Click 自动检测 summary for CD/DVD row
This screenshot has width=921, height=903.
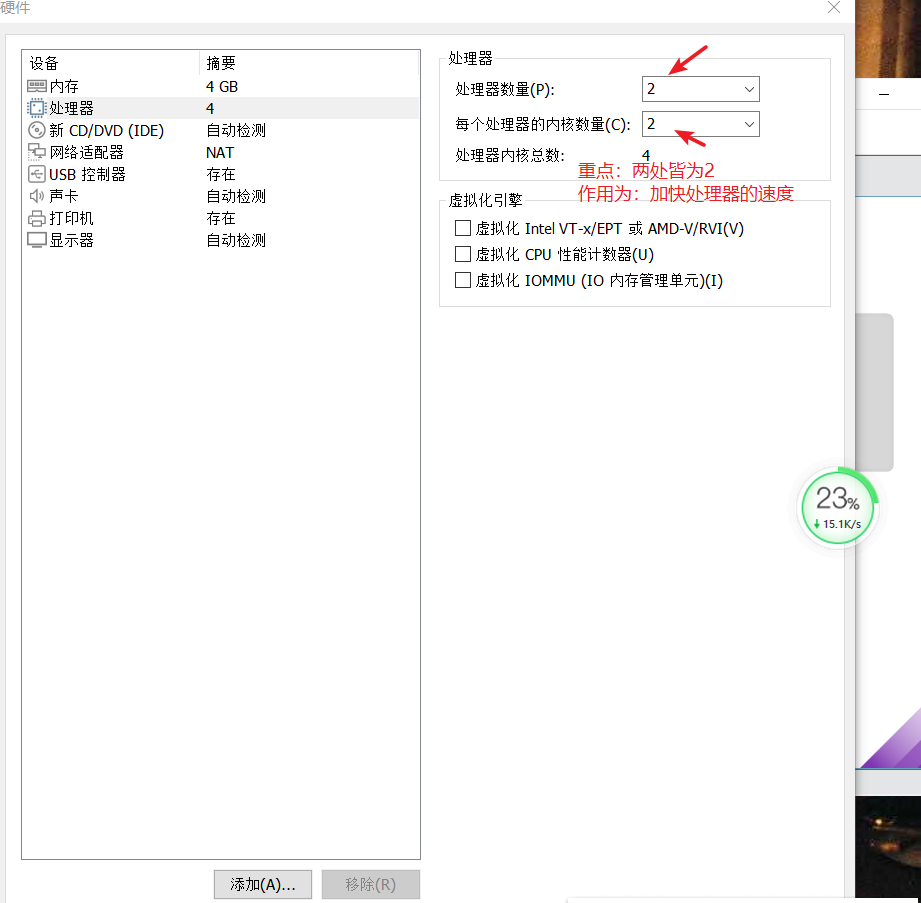pos(236,130)
